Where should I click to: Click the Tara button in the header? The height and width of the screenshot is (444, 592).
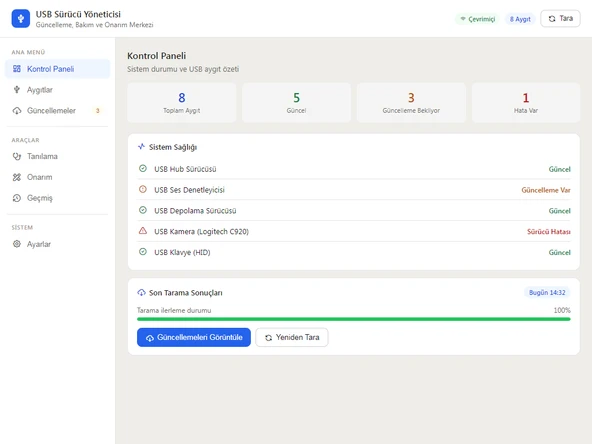(x=560, y=18)
